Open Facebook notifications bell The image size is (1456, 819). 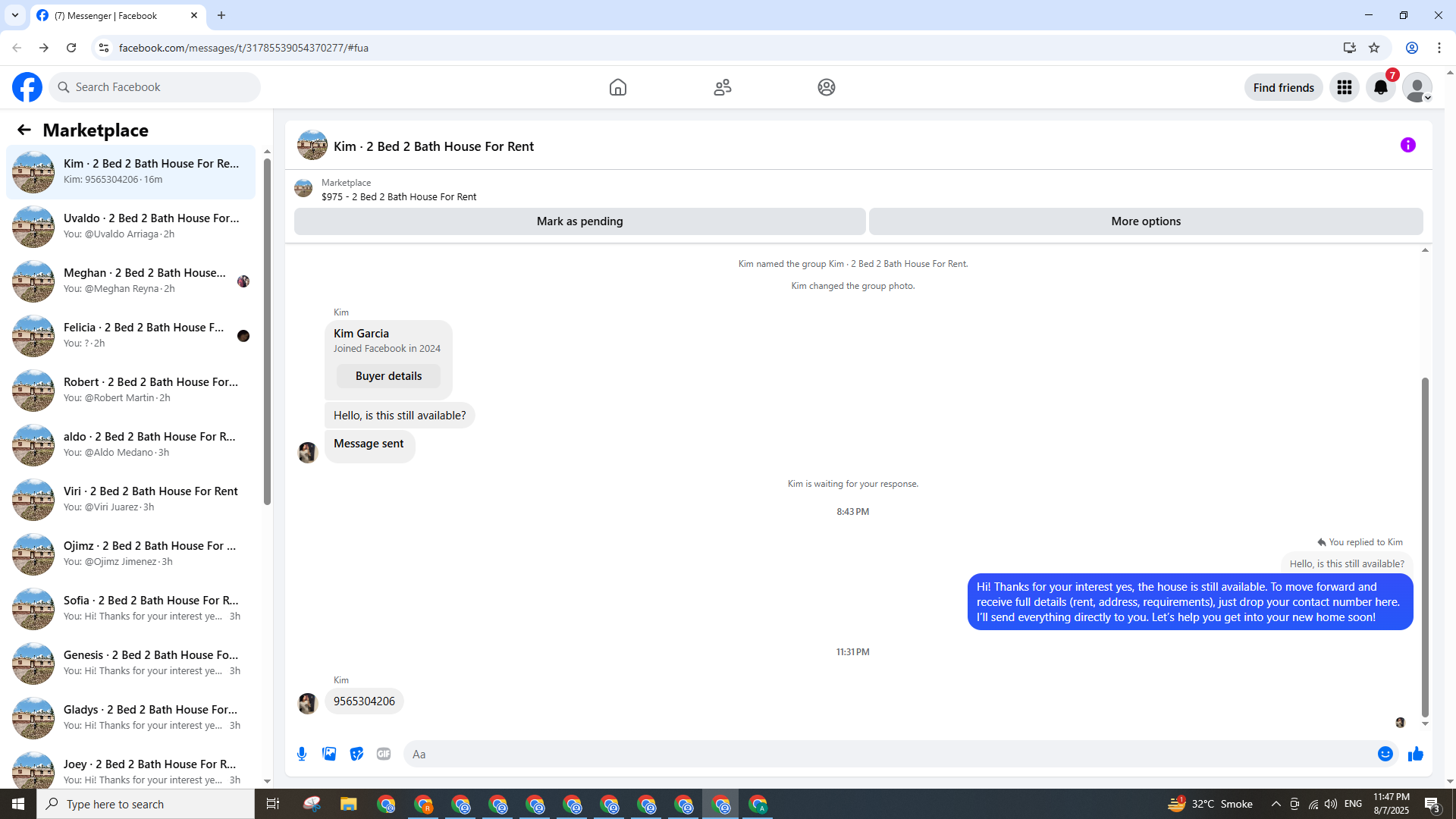coord(1380,88)
